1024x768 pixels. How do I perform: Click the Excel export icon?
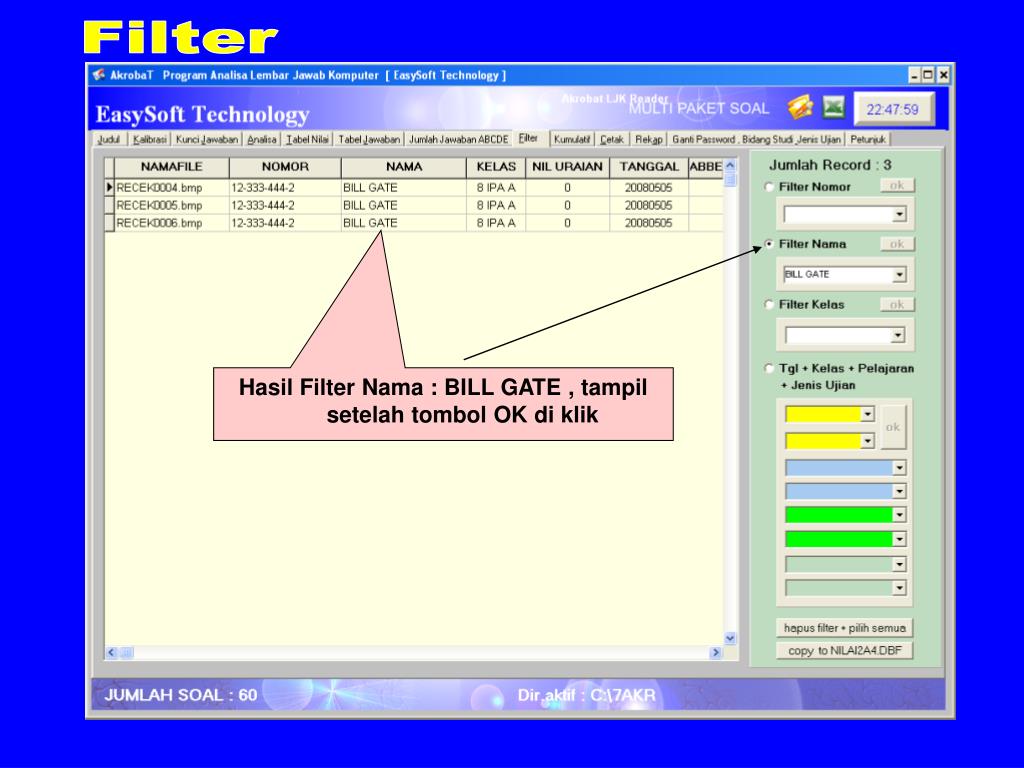coord(833,107)
